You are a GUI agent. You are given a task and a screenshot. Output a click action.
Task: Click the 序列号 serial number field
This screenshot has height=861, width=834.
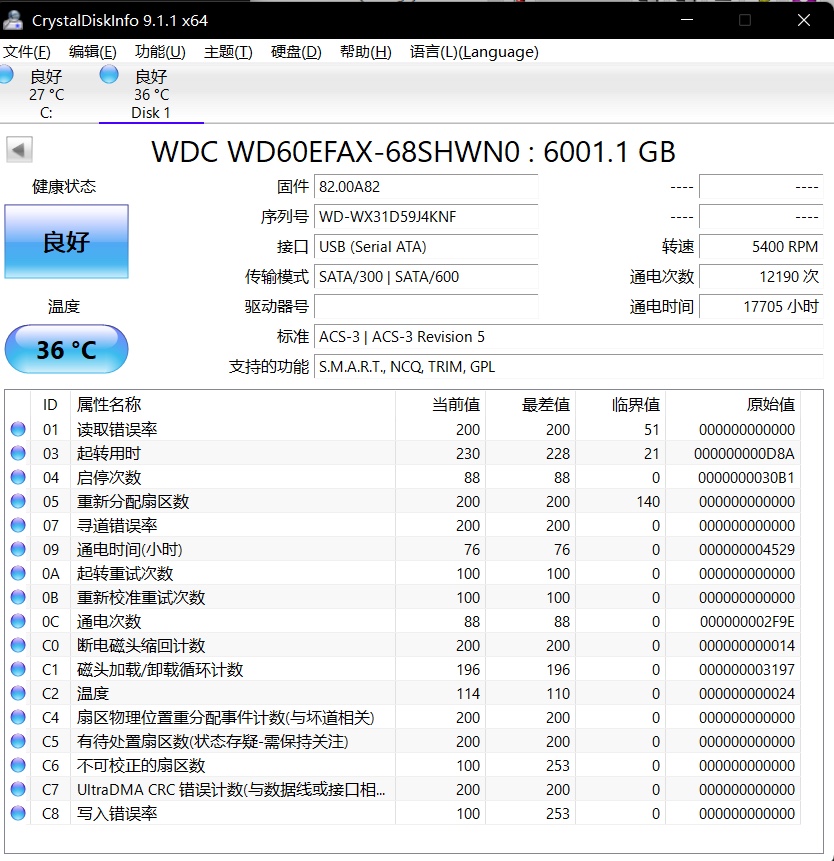tap(426, 217)
